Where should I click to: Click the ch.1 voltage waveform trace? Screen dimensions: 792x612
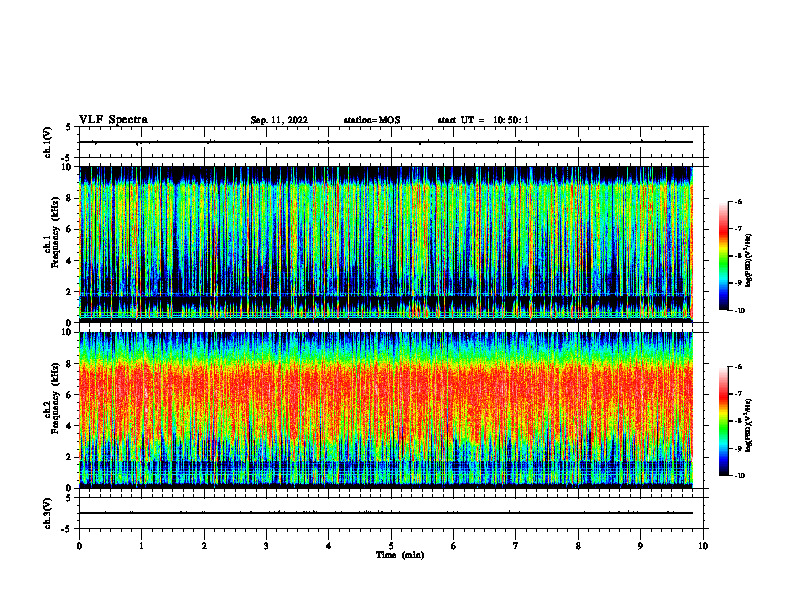[386, 142]
